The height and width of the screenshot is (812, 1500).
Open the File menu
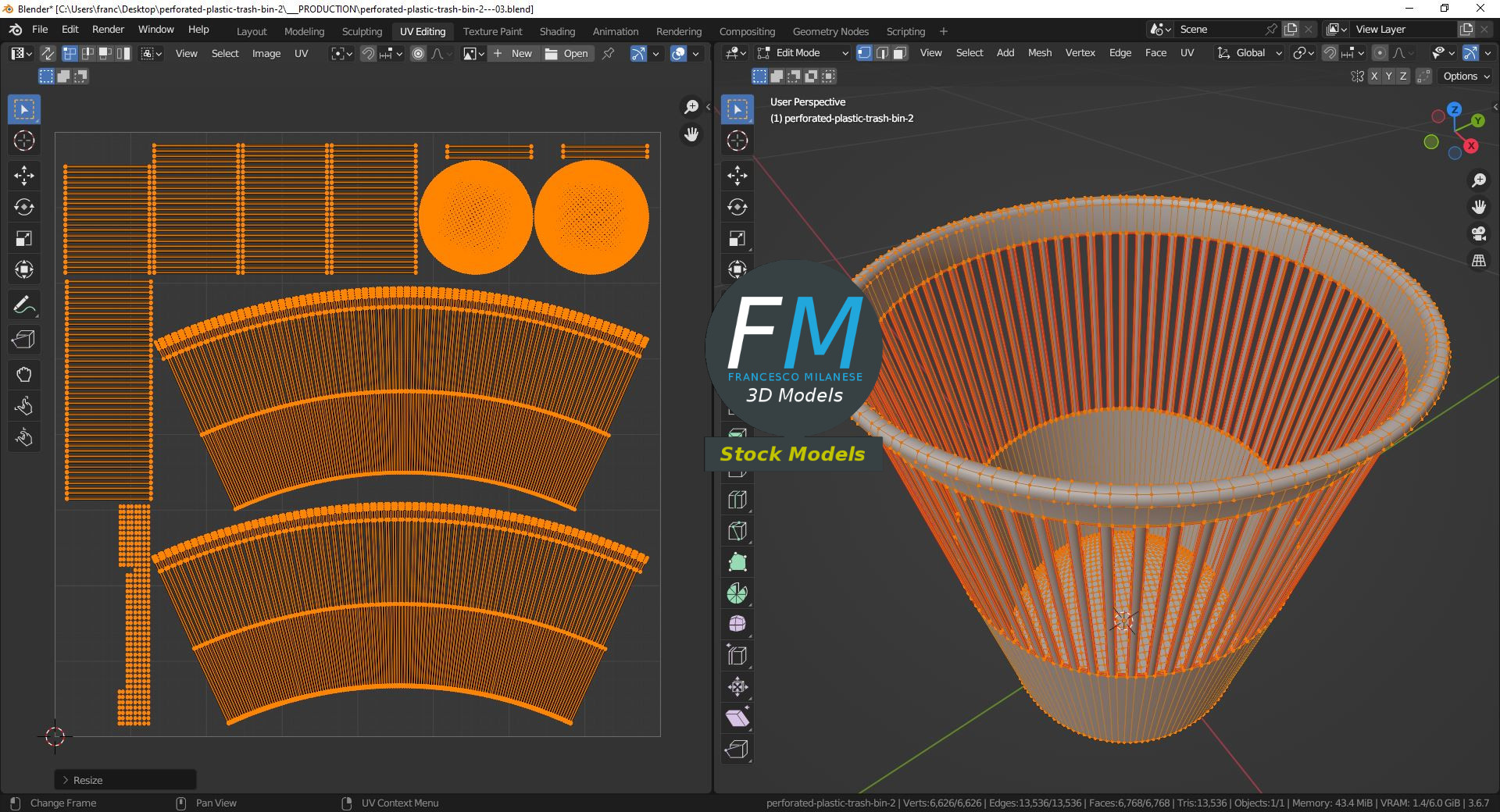coord(40,29)
